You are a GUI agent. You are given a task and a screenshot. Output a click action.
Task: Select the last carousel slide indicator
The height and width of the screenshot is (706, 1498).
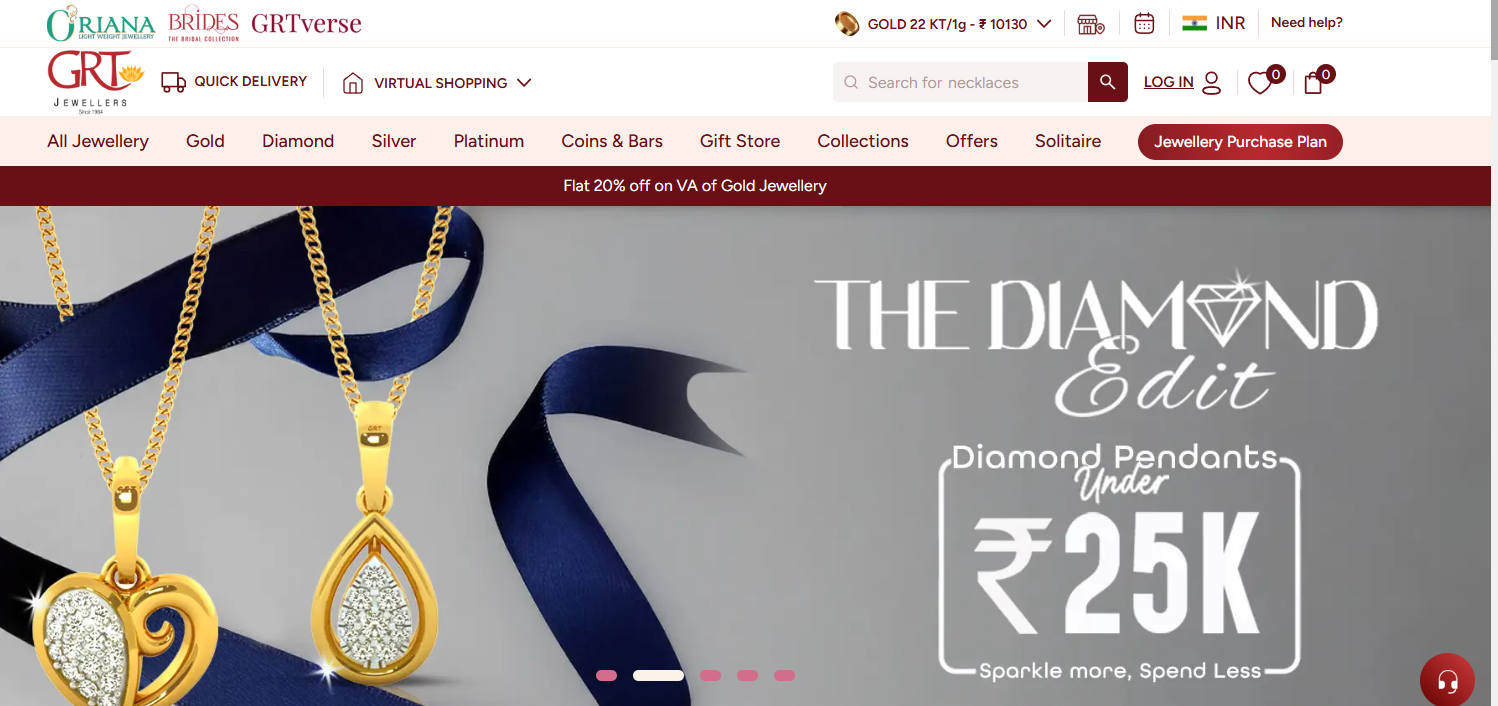click(x=784, y=676)
